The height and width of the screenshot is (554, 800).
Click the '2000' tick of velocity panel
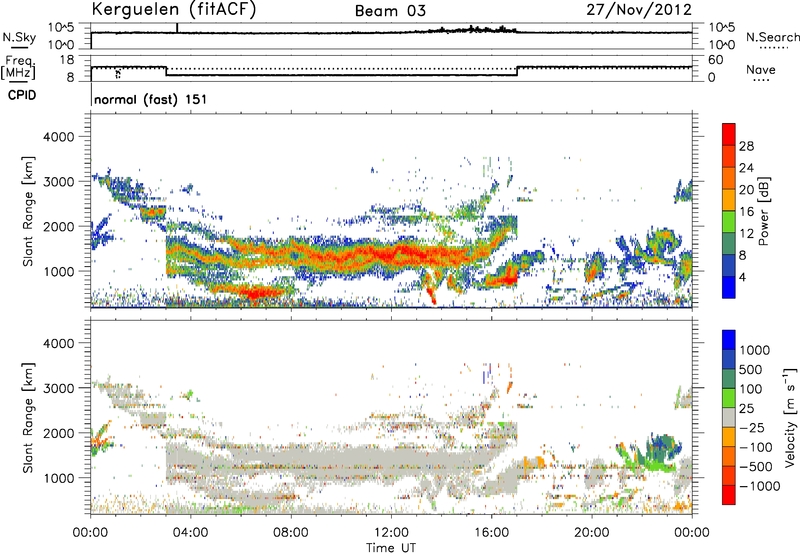coord(59,433)
